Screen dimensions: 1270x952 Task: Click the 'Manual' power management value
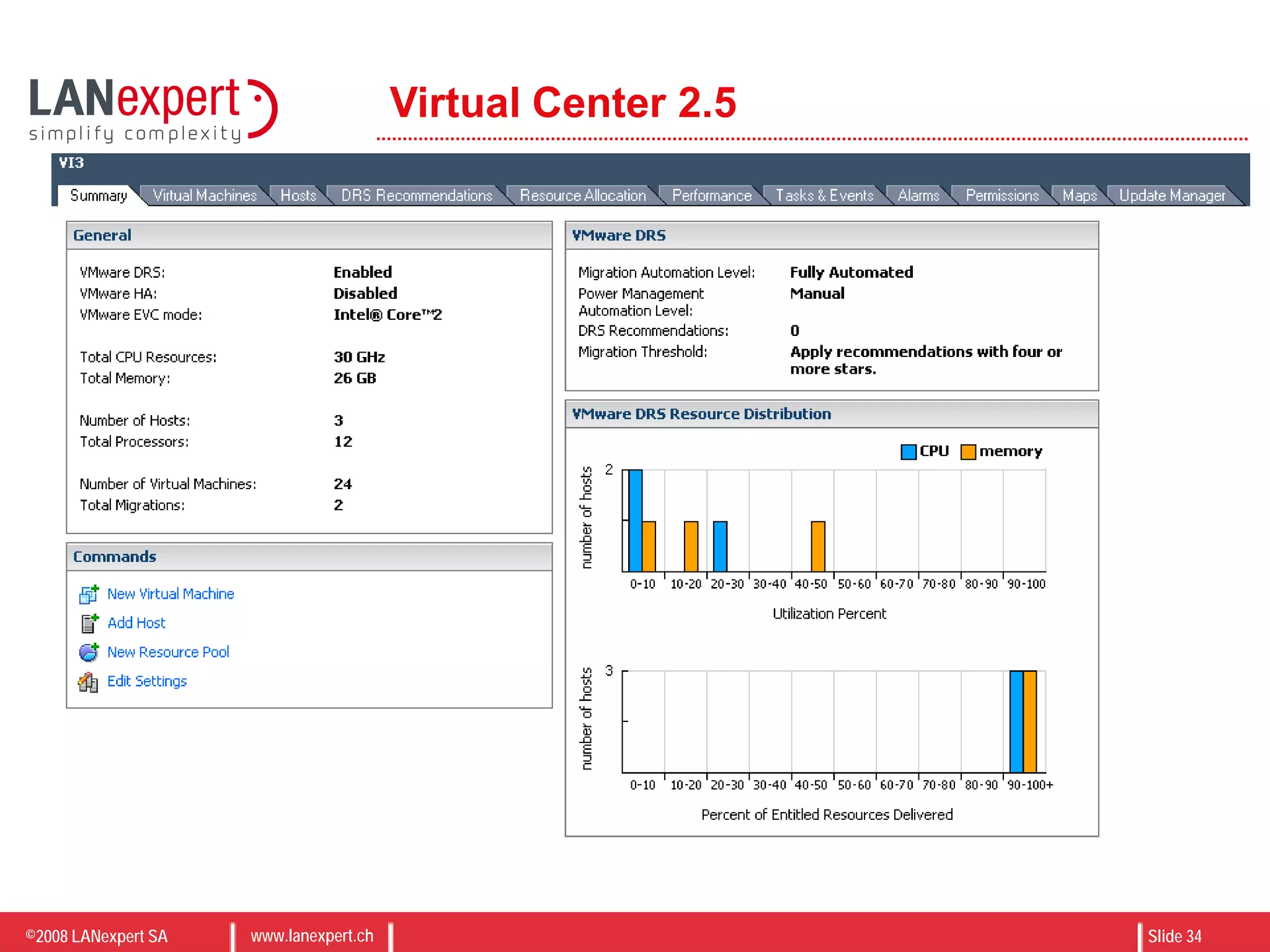(817, 293)
